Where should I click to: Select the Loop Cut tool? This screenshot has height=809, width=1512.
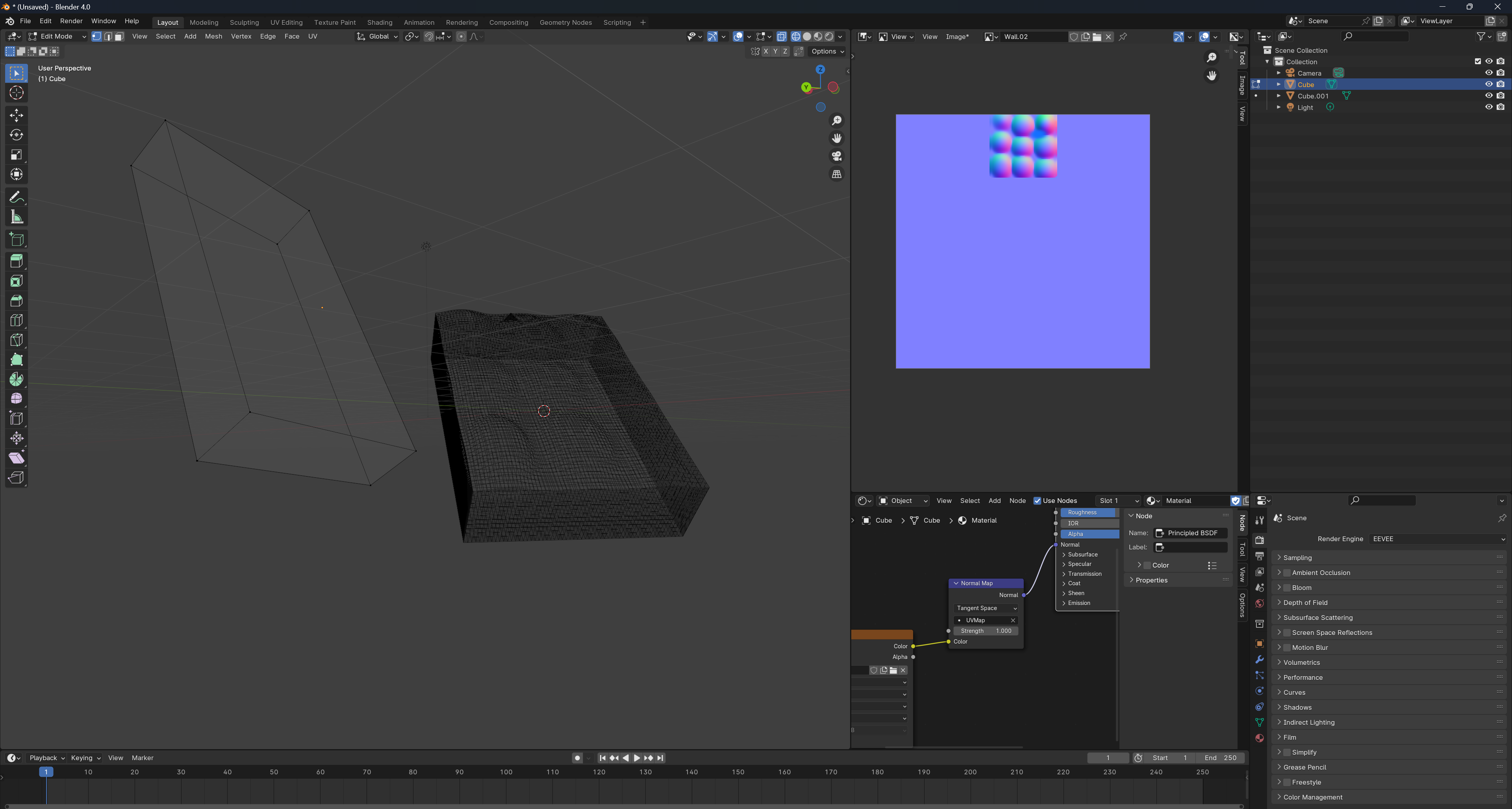(17, 321)
